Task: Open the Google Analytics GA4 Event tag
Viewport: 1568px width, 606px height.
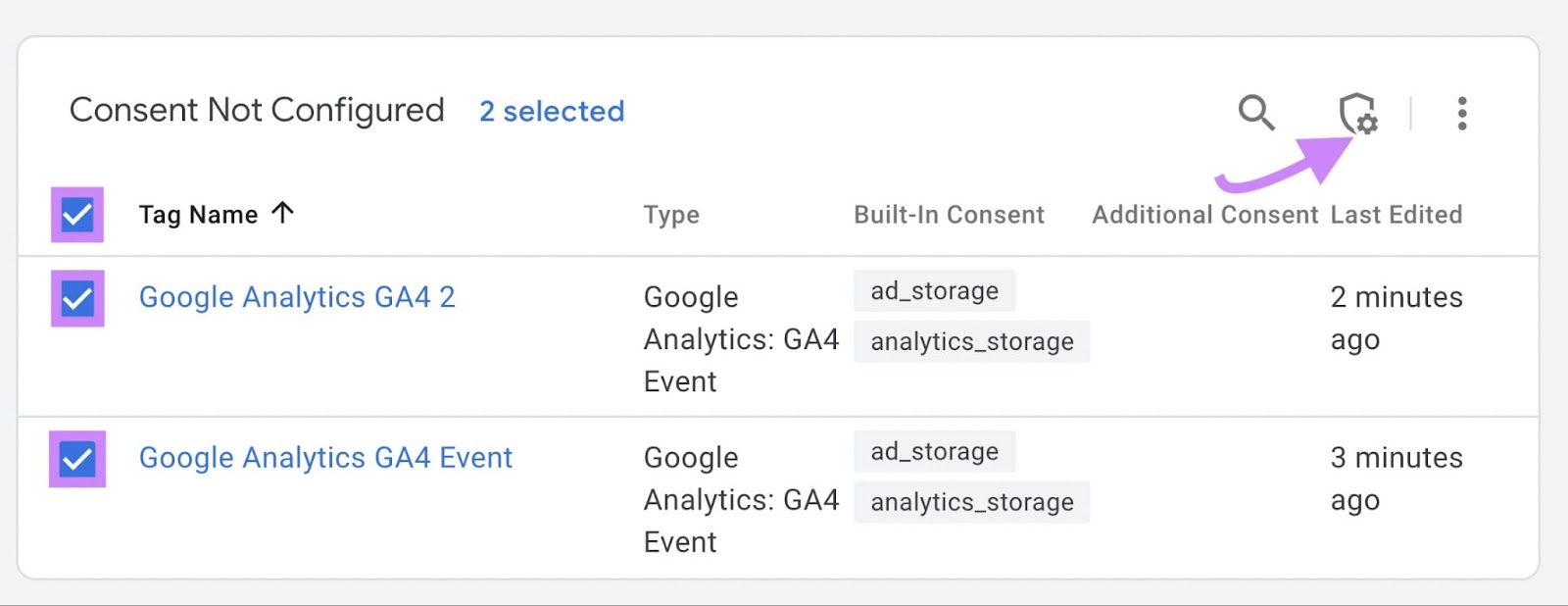Action: (325, 458)
